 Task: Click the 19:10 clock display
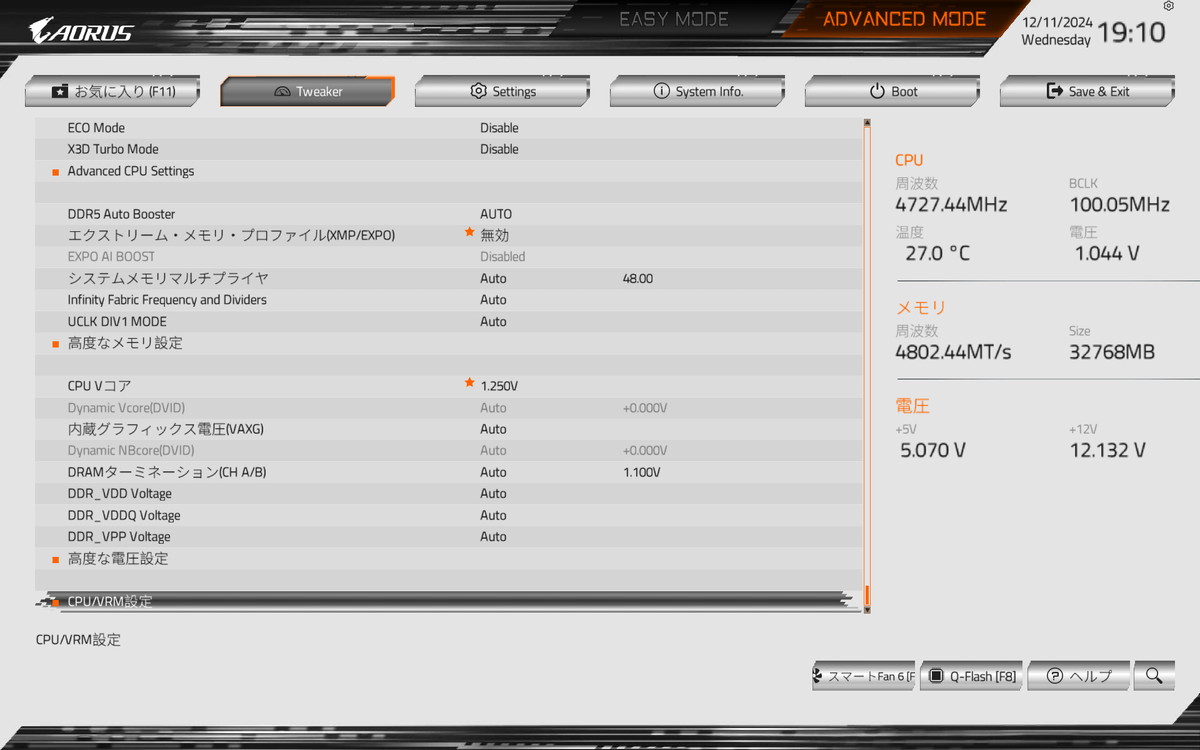pos(1131,32)
